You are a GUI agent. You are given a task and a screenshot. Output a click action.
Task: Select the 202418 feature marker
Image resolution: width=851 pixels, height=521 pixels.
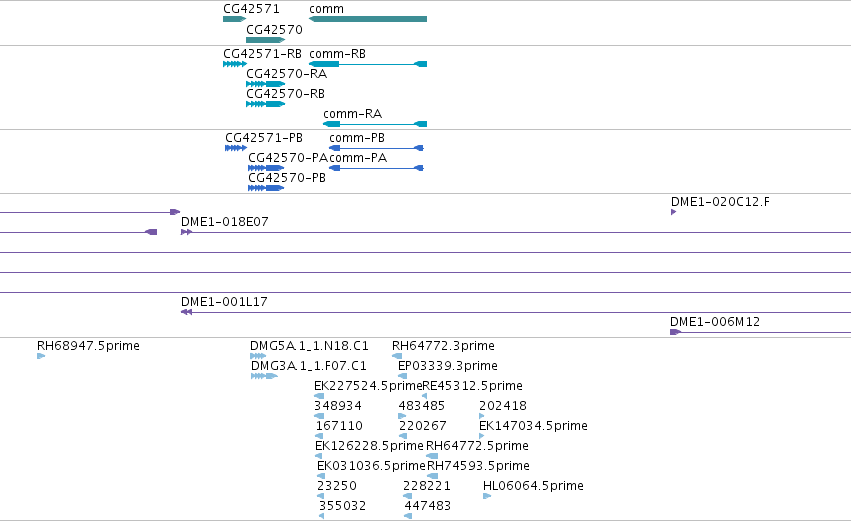click(x=482, y=416)
